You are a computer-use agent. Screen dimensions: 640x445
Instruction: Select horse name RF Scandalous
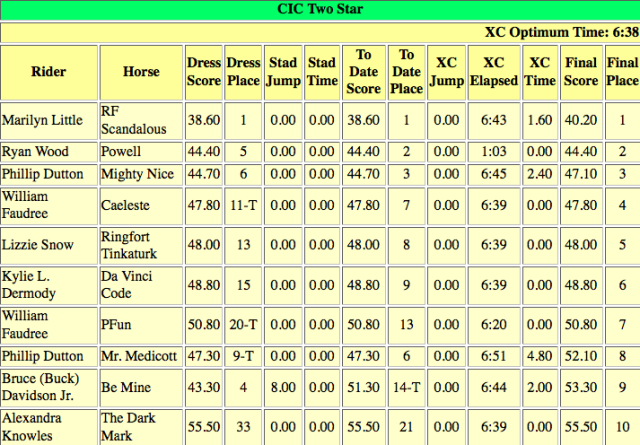tap(134, 120)
